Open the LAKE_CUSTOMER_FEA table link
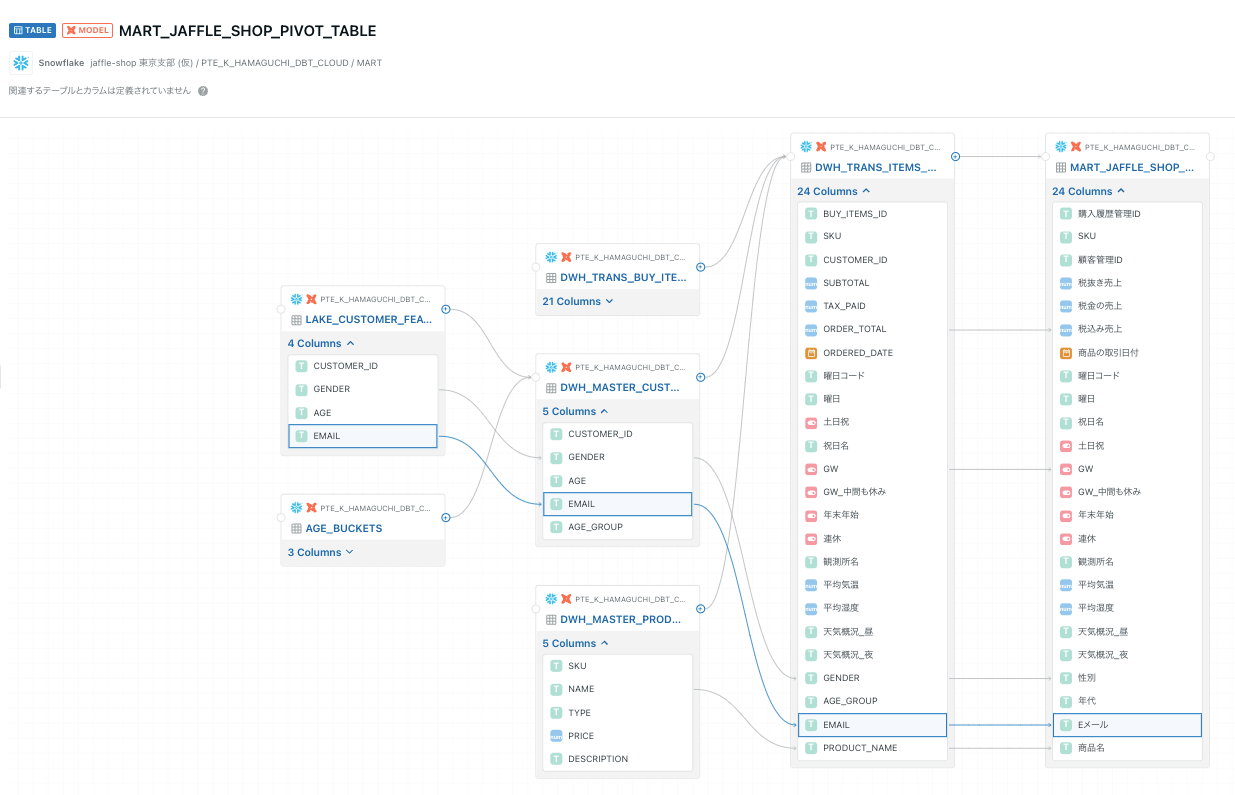This screenshot has height=795, width=1235. (369, 320)
